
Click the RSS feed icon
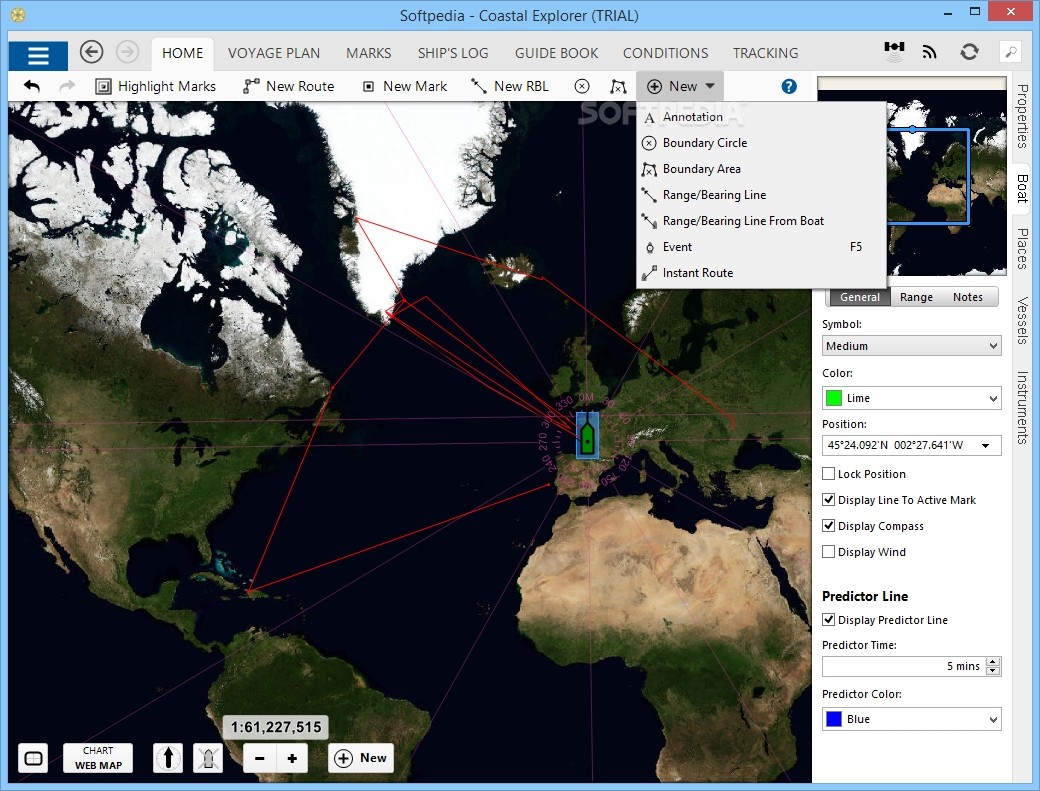930,52
